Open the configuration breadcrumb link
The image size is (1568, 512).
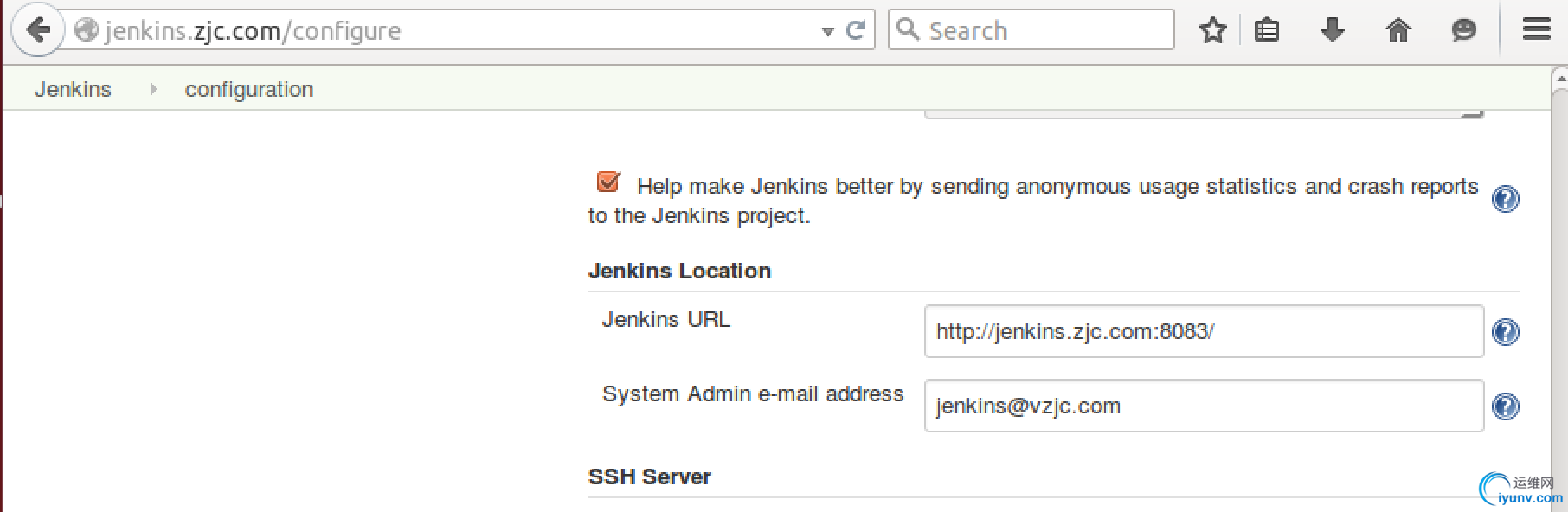coord(249,90)
